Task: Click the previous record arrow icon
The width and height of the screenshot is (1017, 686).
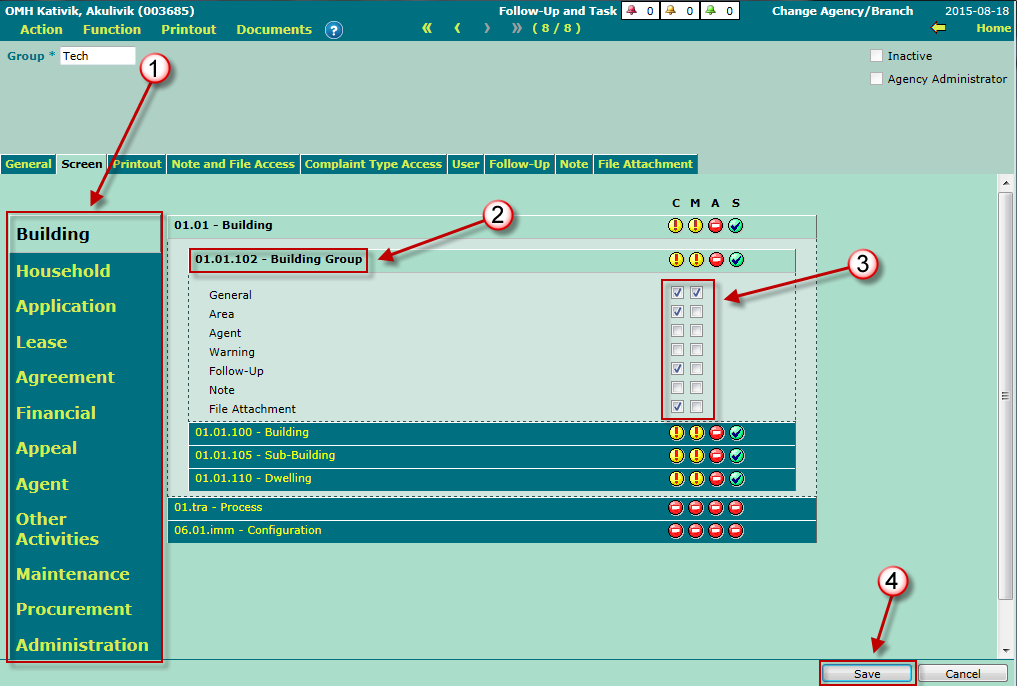Action: pos(457,28)
